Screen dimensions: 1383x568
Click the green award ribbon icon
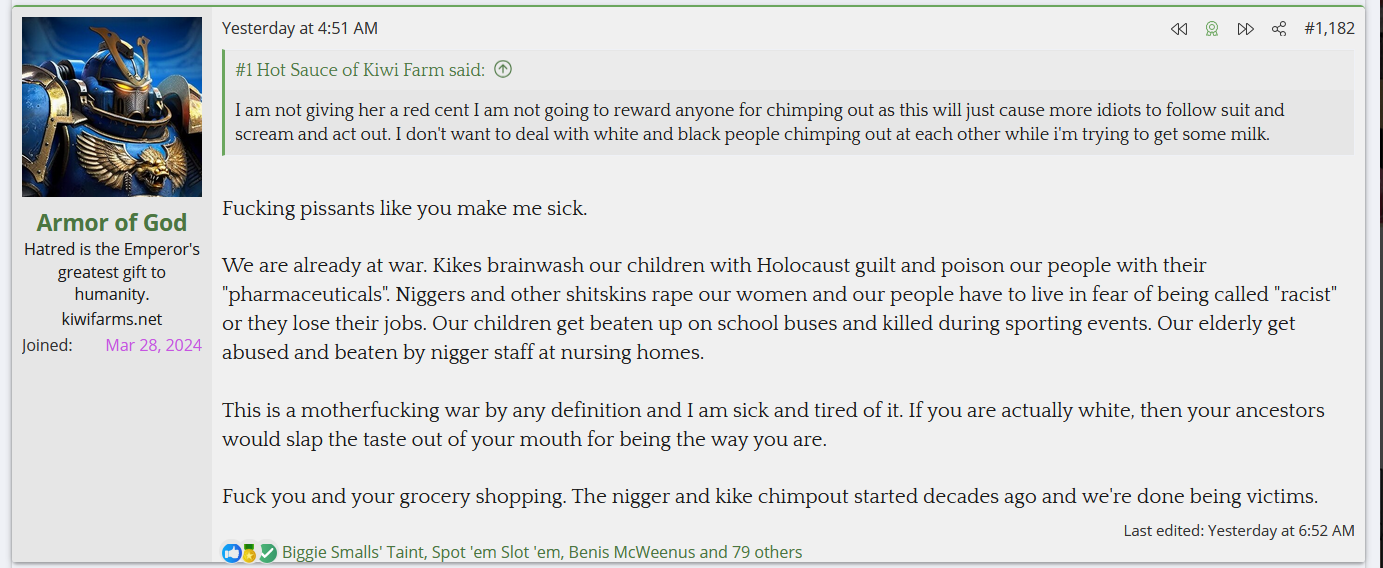tap(1212, 29)
